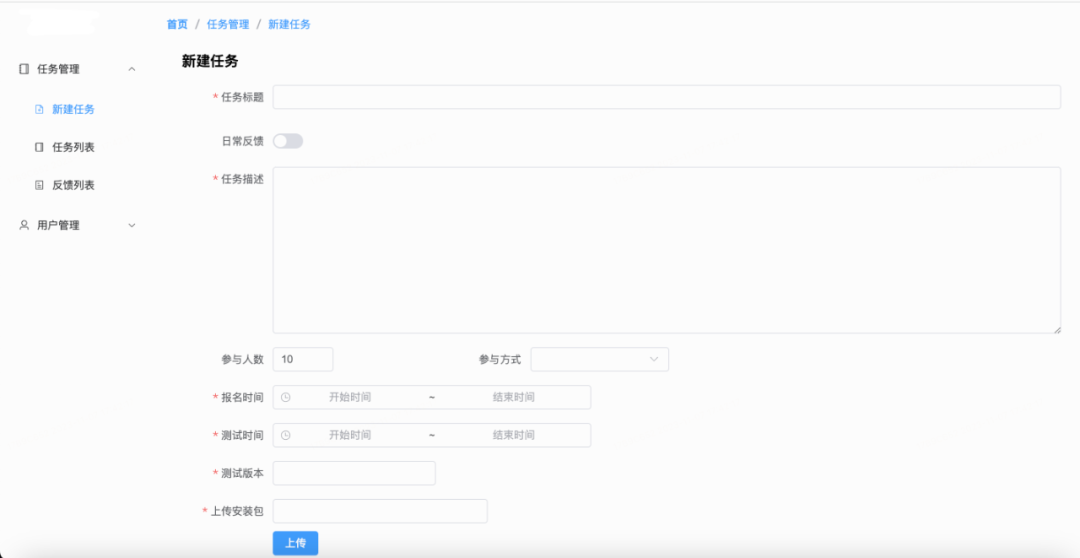Image resolution: width=1080 pixels, height=558 pixels.
Task: Expand the 用户管理 menu chevron
Action: tap(132, 225)
